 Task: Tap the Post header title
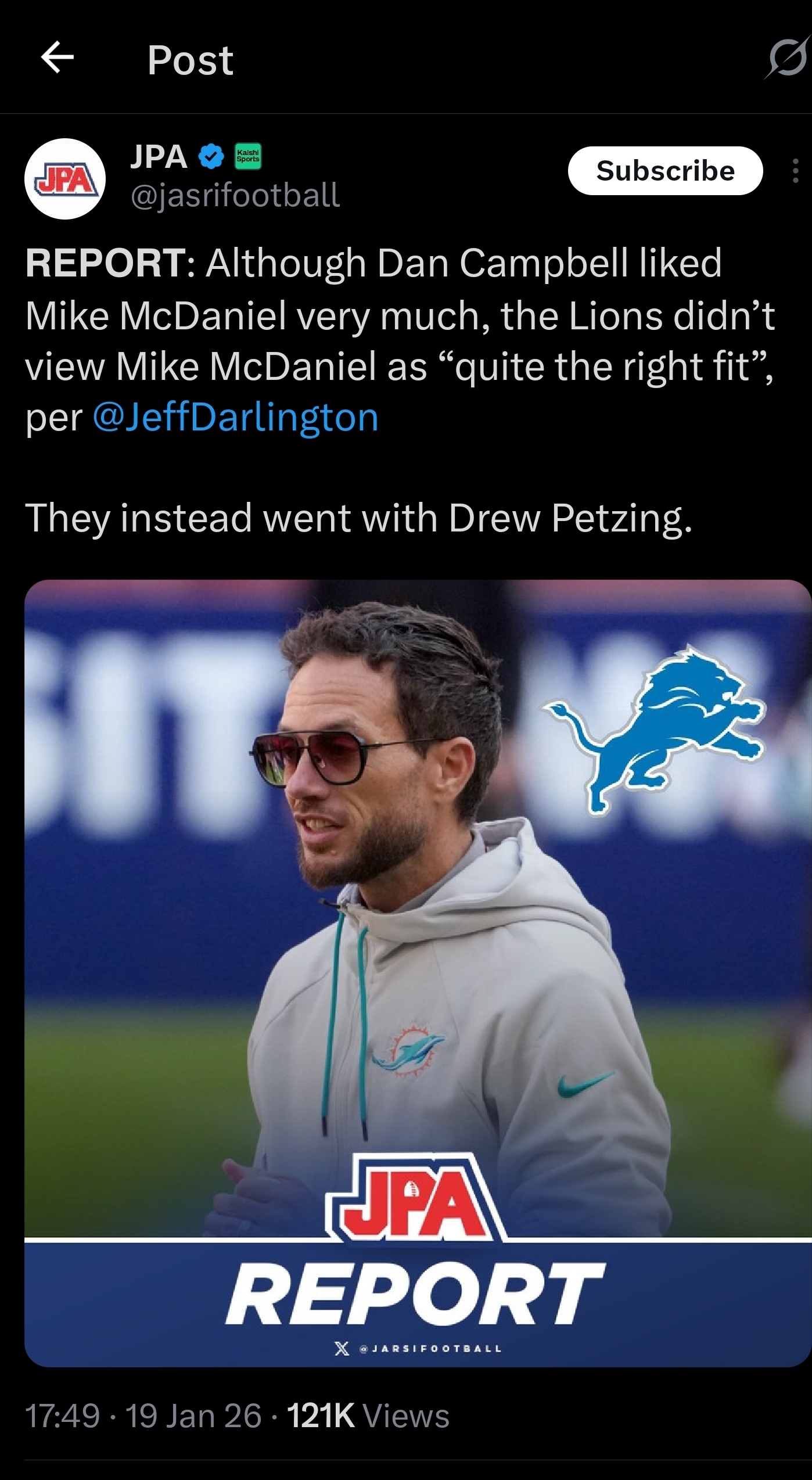(190, 60)
